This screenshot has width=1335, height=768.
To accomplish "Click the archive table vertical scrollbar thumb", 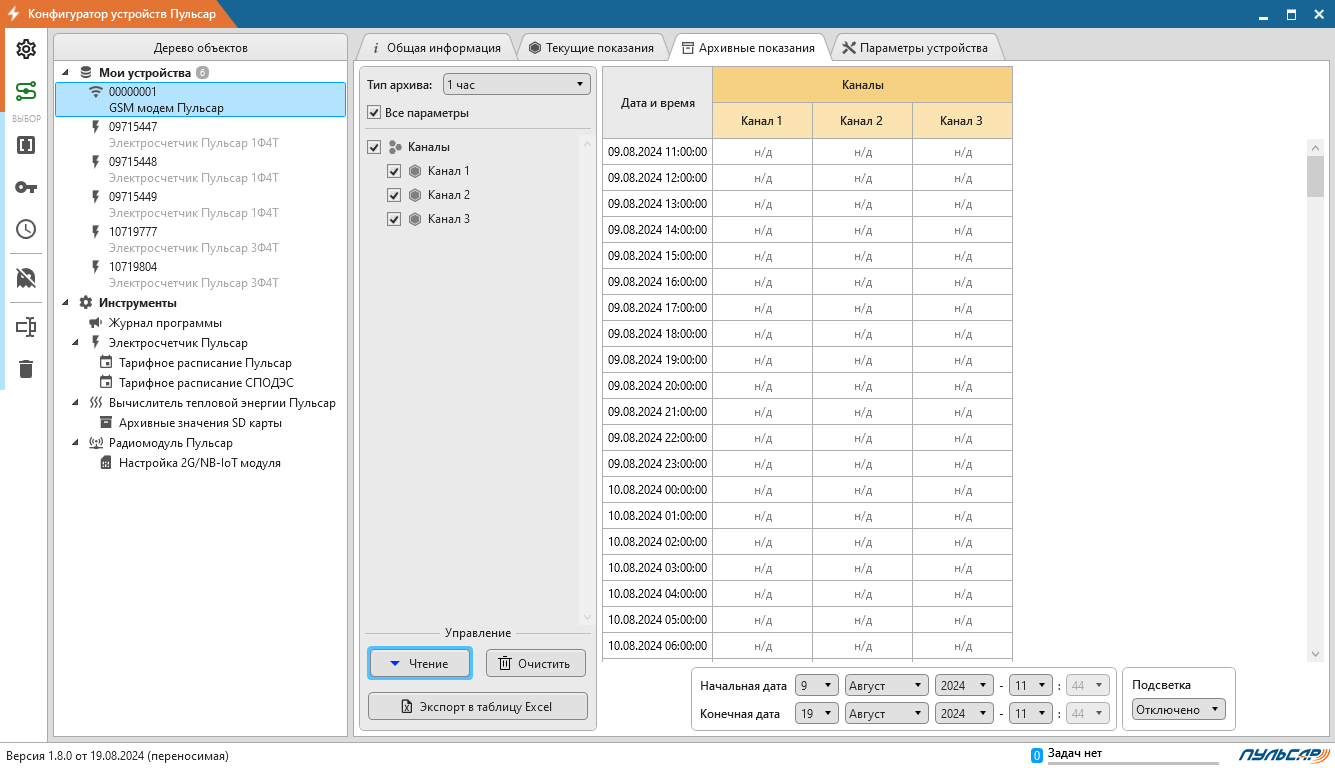I will point(1315,177).
